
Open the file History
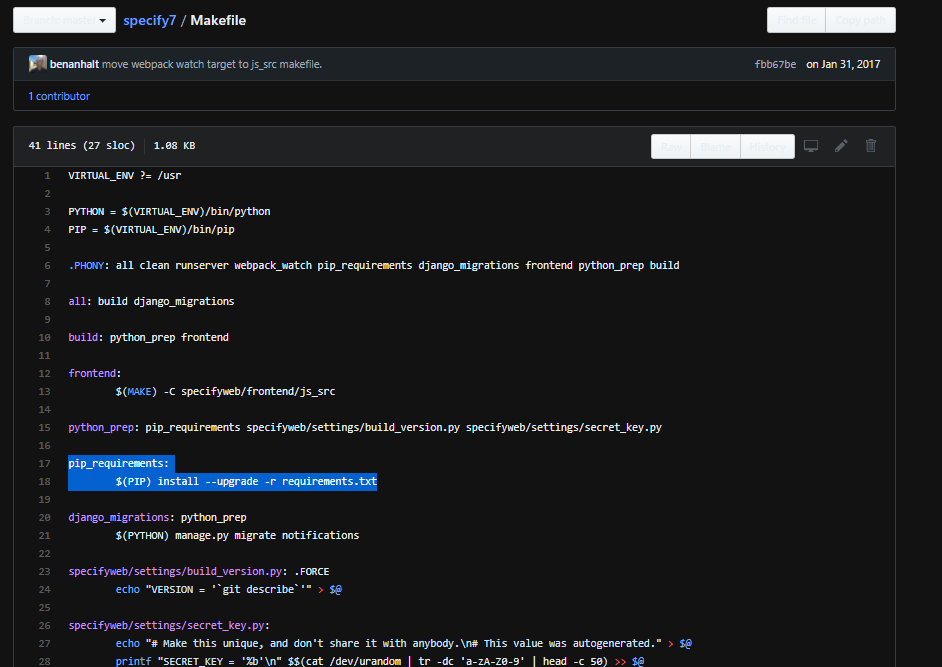click(766, 146)
